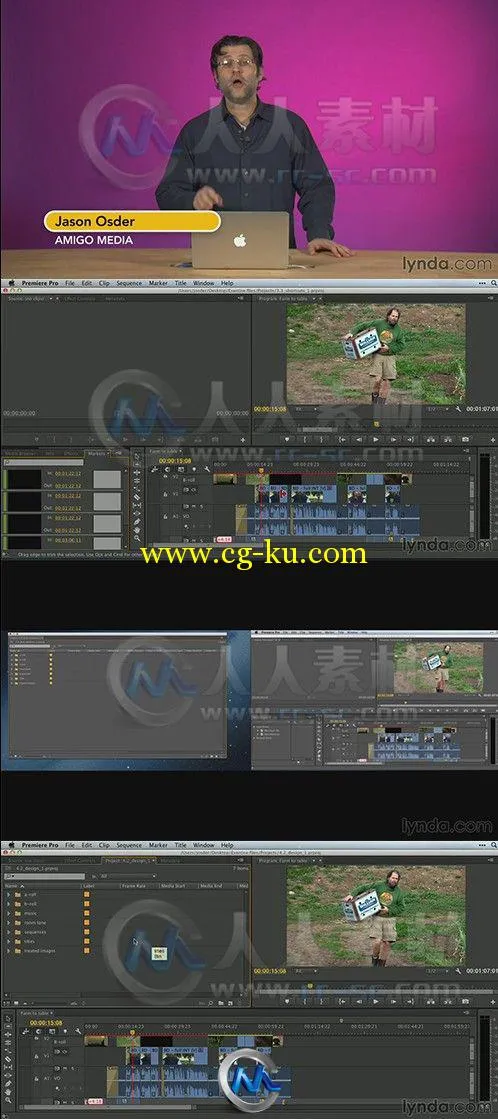The height and width of the screenshot is (1119, 498).
Task: Click Export Frame camera icon in lower Program monitor
Action: pos(465,1001)
